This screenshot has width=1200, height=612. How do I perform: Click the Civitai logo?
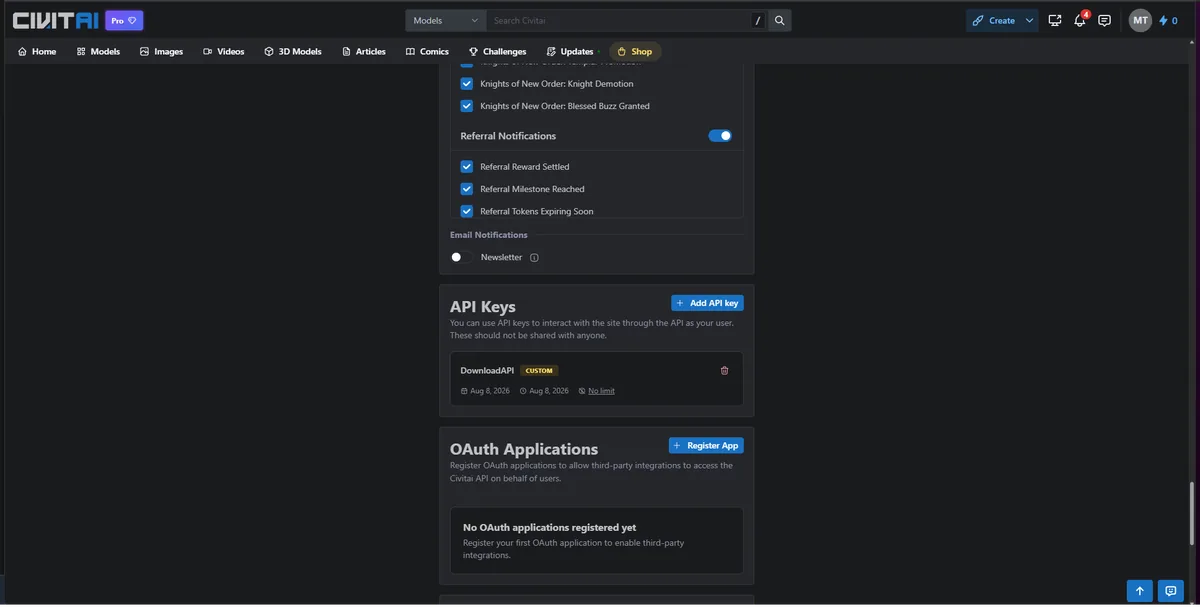pos(55,20)
